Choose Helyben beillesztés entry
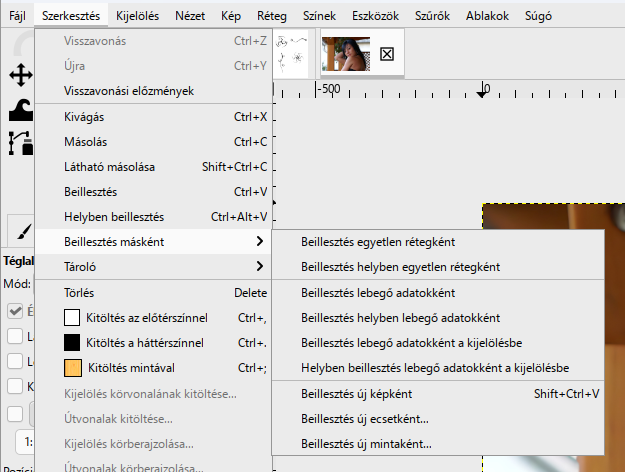The width and height of the screenshot is (625, 472). point(153,217)
